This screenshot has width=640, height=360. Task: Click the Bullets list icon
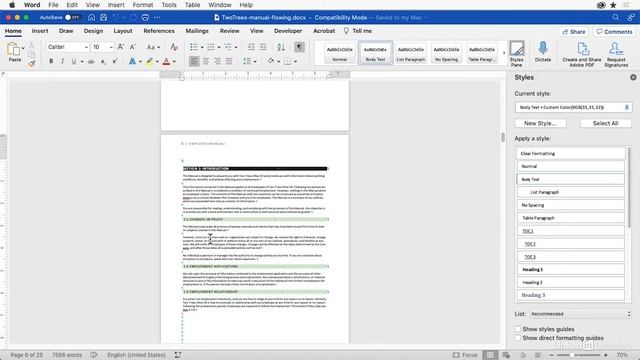(194, 47)
